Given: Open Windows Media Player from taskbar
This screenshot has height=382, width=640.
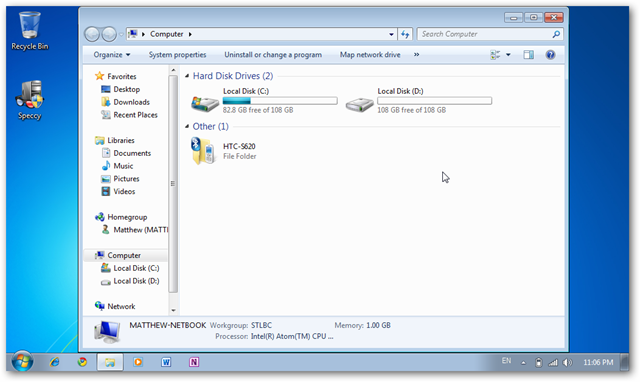Looking at the screenshot, I should (x=138, y=362).
